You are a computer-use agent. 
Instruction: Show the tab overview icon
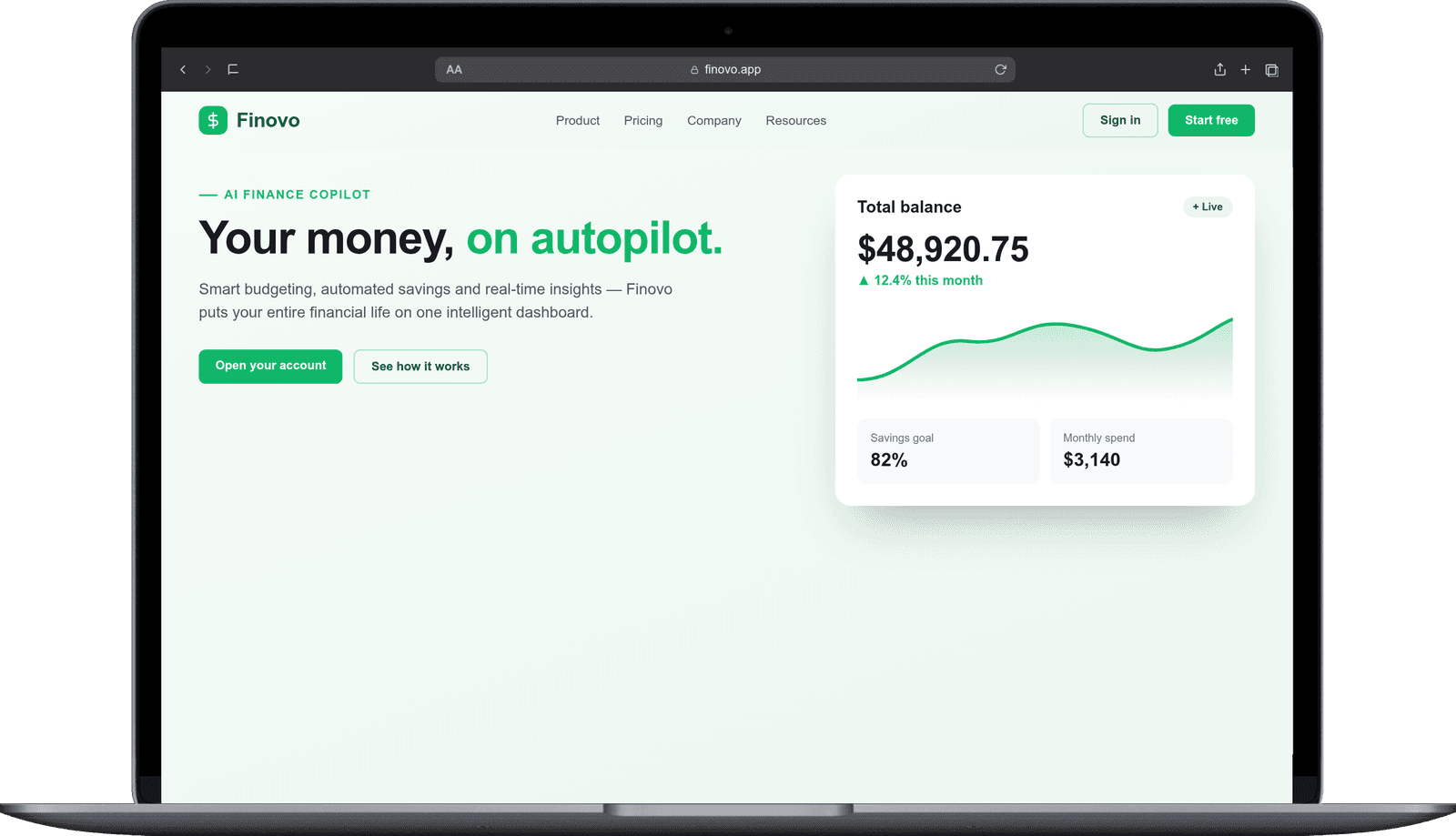(1272, 70)
